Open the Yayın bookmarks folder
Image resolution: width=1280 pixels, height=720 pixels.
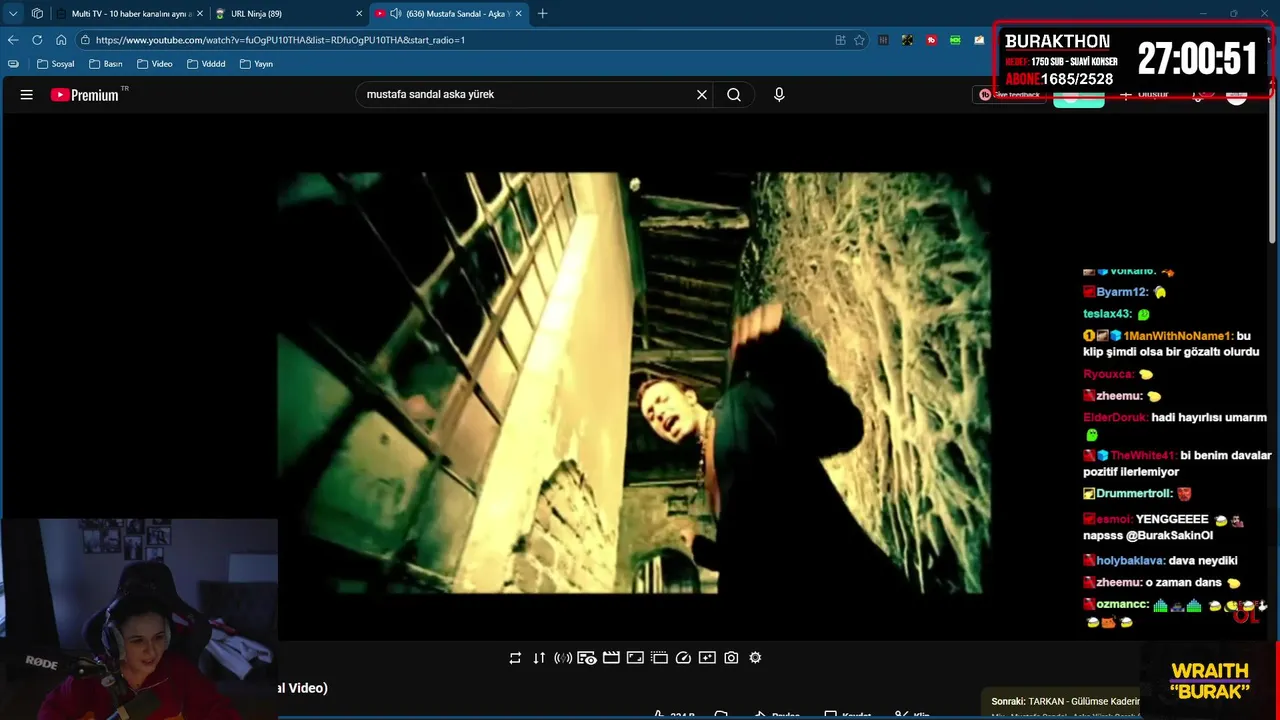tap(256, 64)
